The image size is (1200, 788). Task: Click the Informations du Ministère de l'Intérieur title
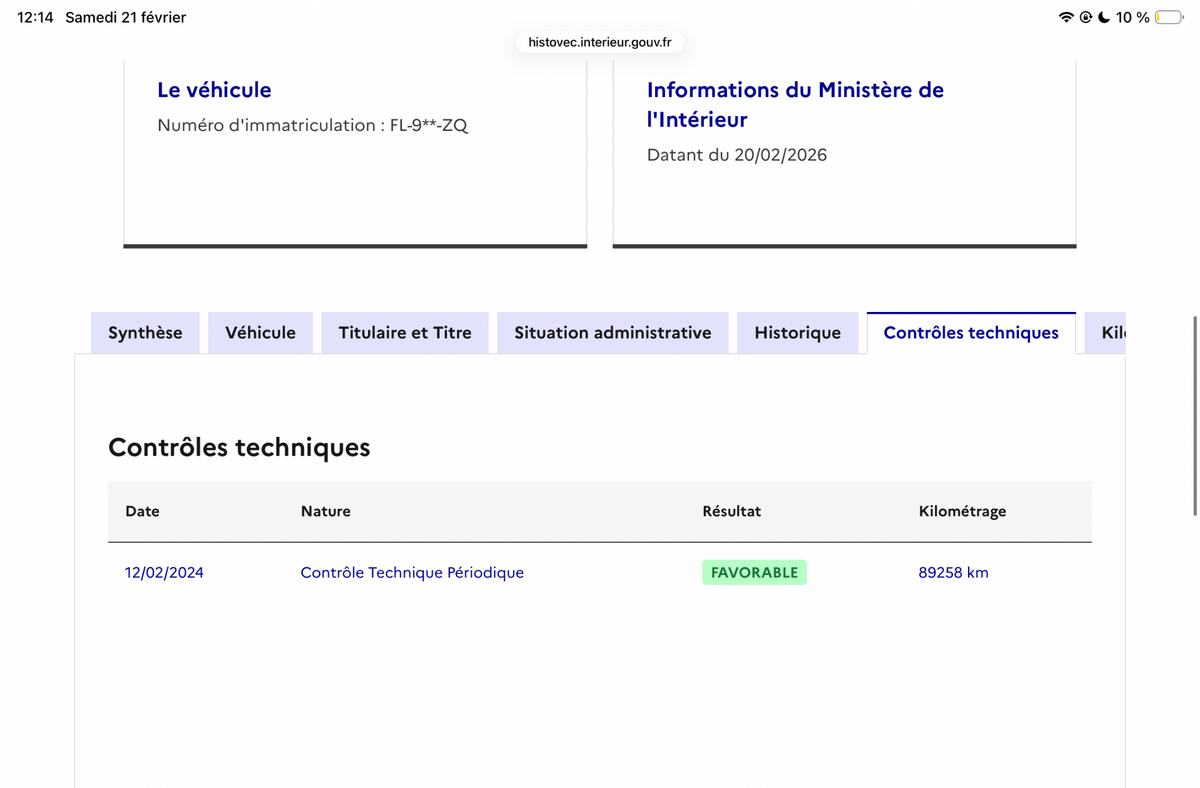tap(795, 104)
